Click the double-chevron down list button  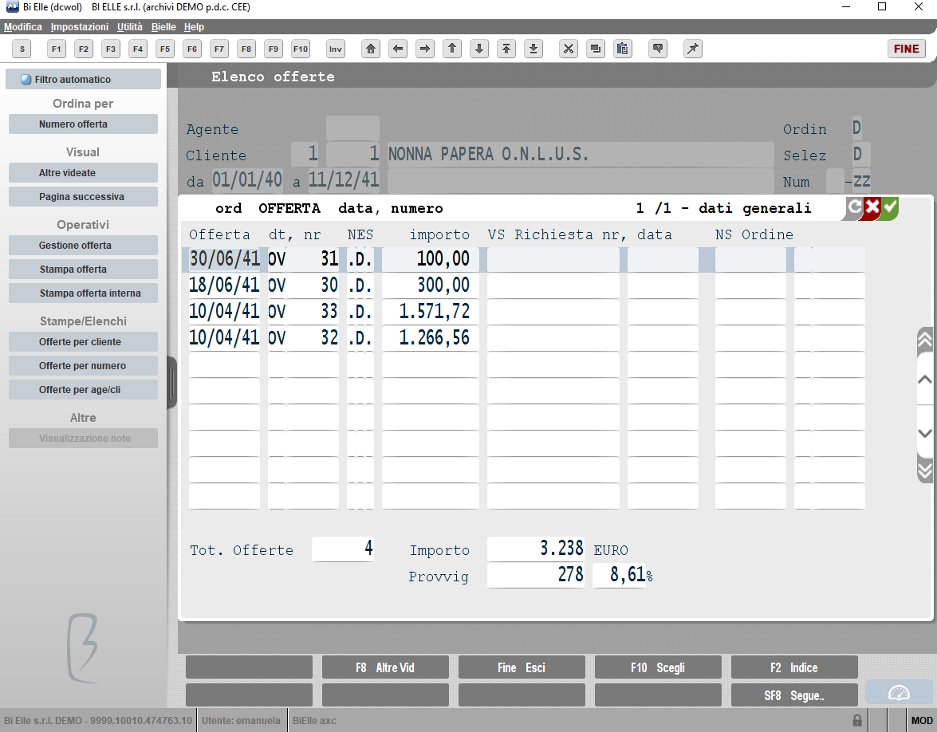click(924, 469)
